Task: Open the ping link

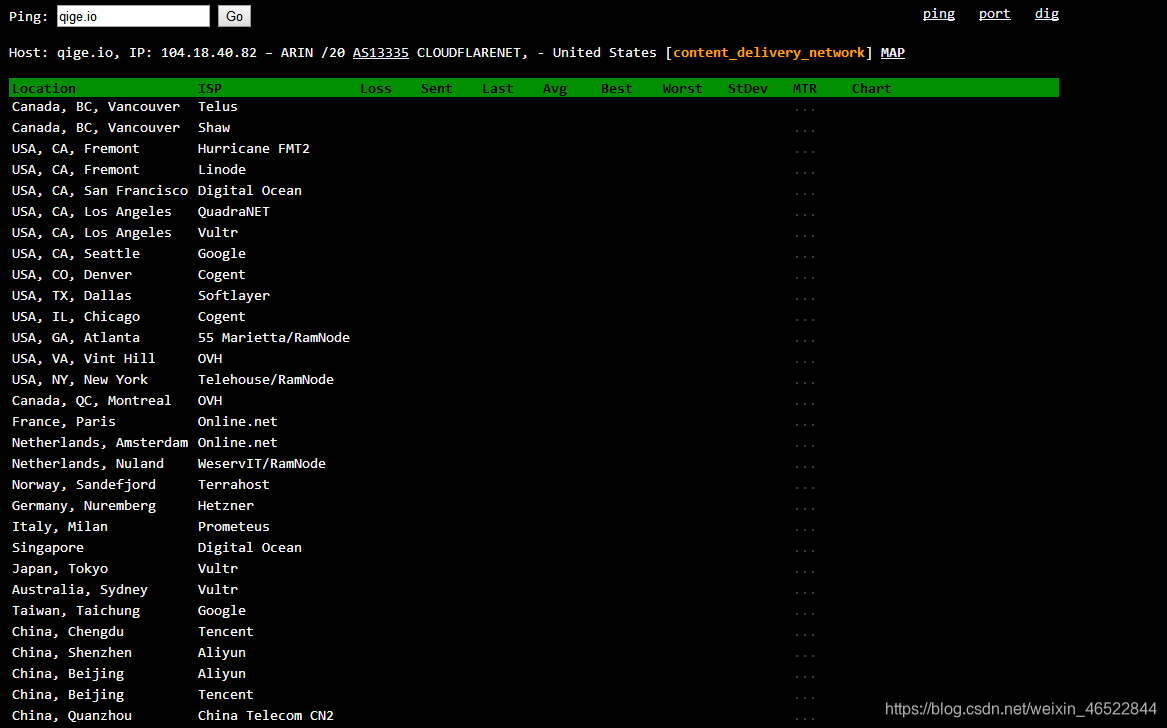Action: [x=939, y=13]
